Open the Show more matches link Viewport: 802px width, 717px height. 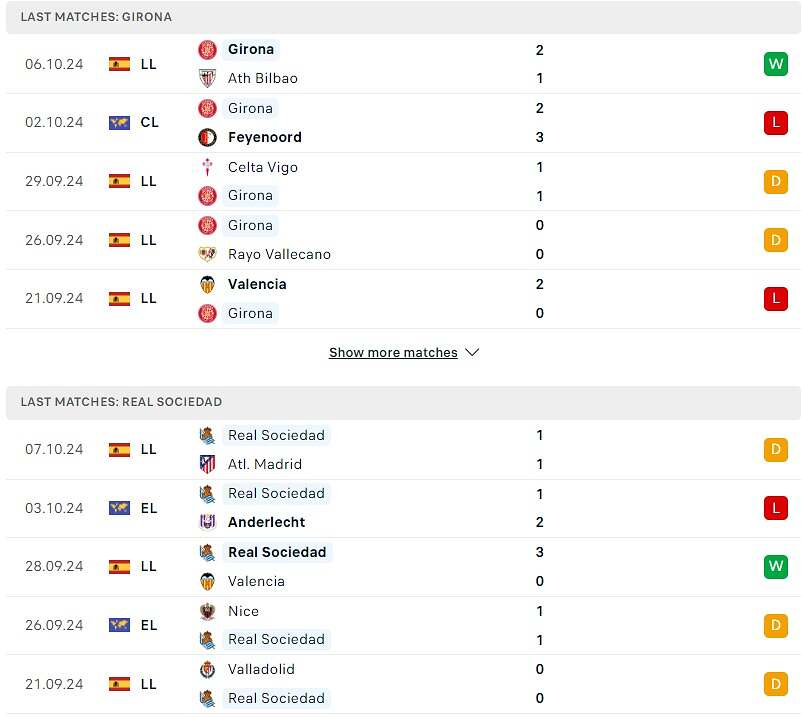click(393, 353)
